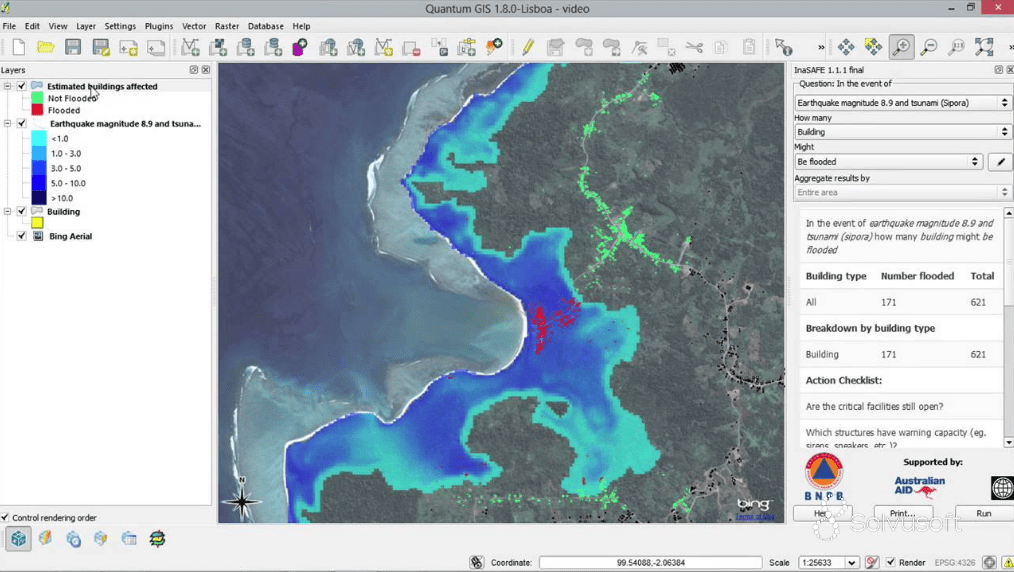Click the Pan Map to Selection icon
Screen dimensions: 1014x572
tap(873, 47)
